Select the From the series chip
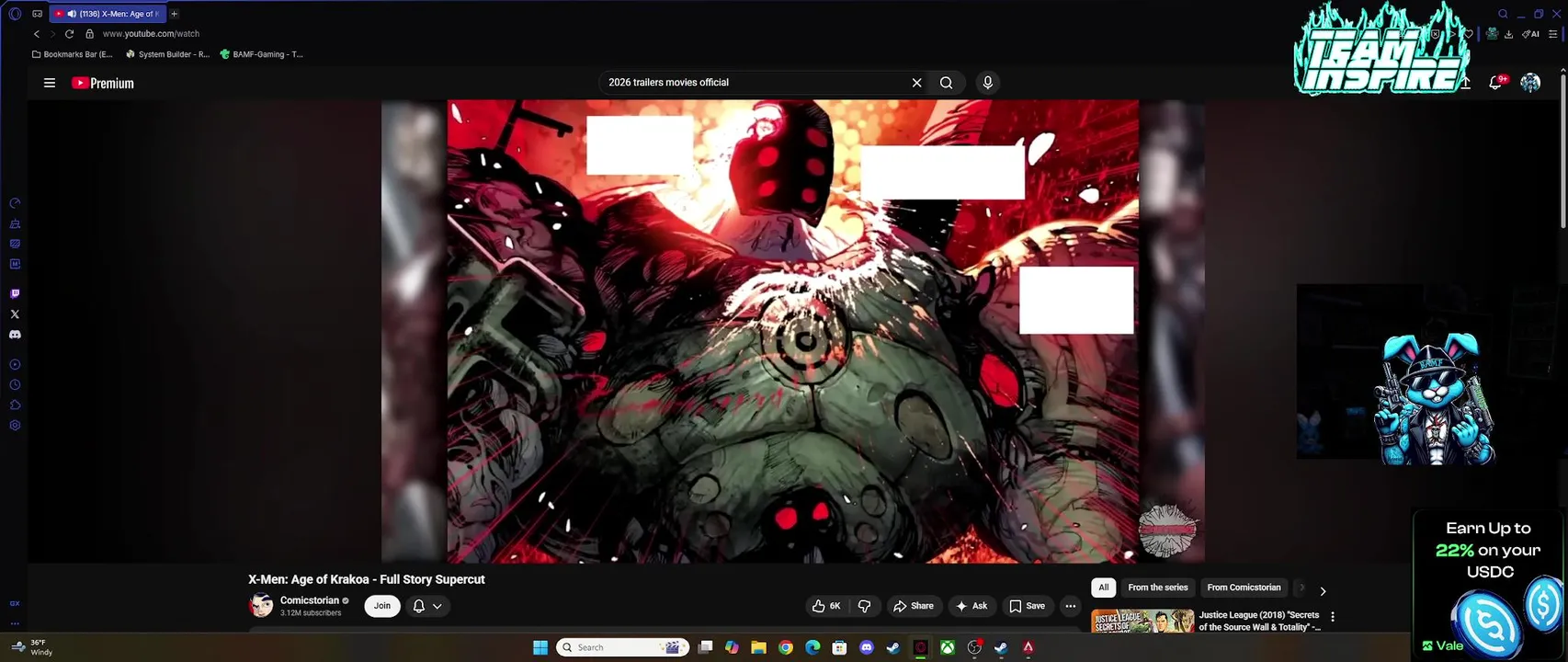This screenshot has height=662, width=1568. (x=1158, y=588)
